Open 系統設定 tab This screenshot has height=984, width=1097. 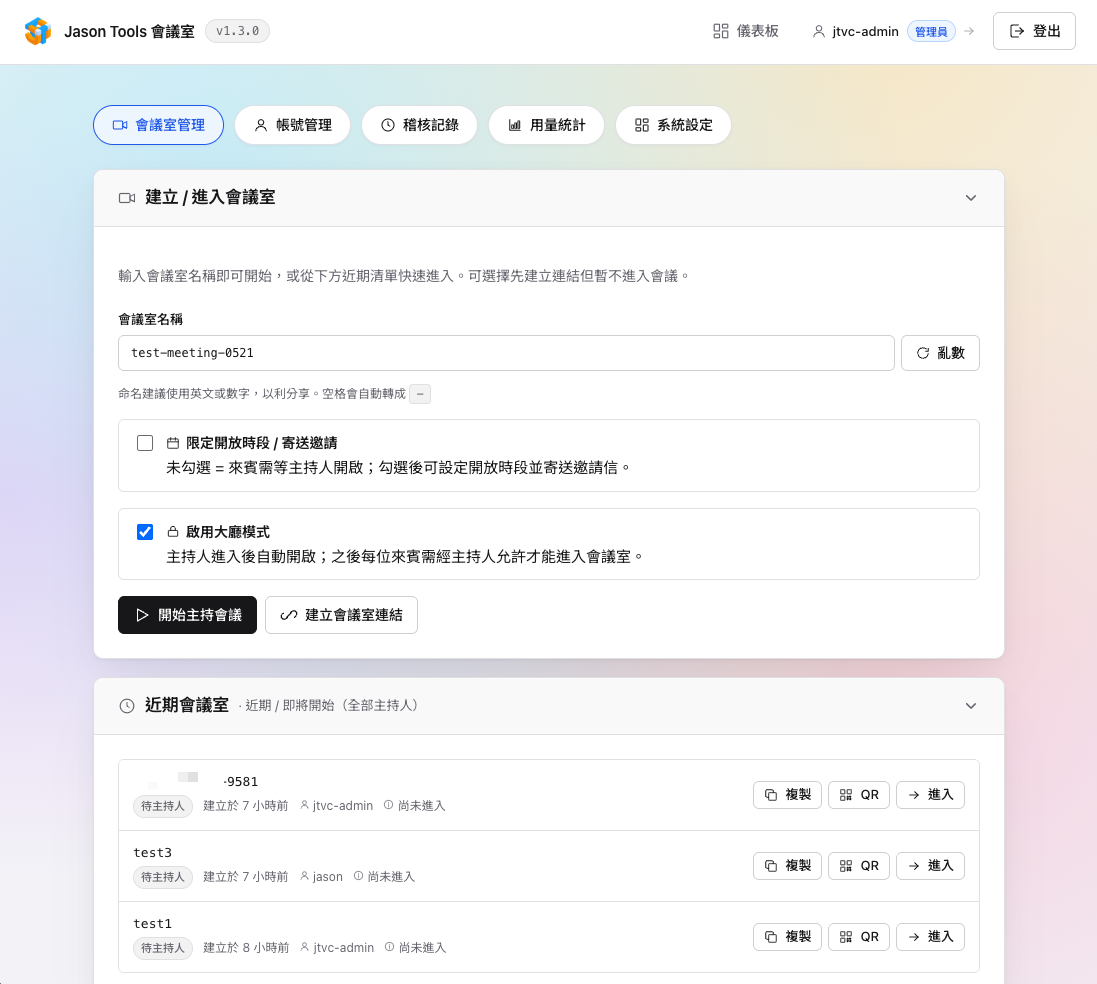coord(673,125)
